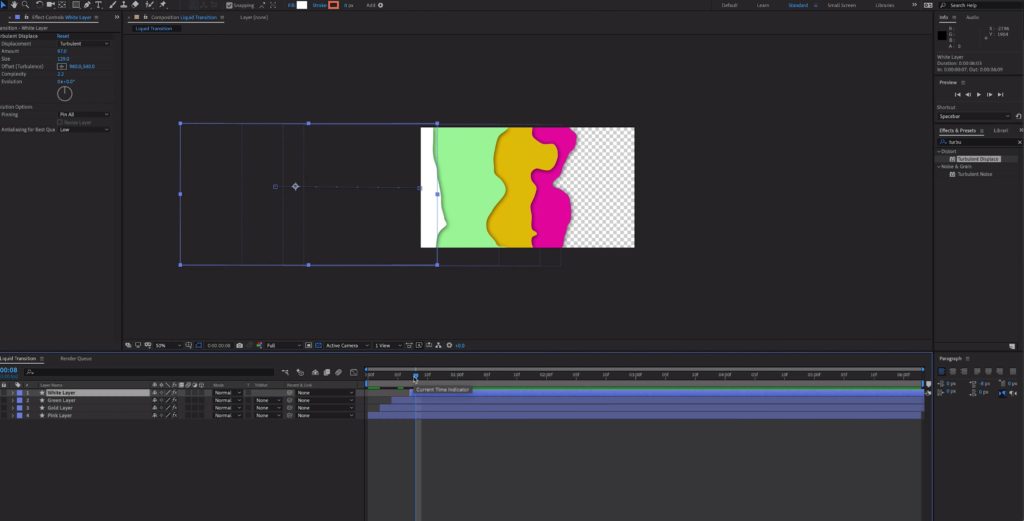1024x521 pixels.
Task: Select the Zoom magnifier tool
Action: tap(25, 5)
